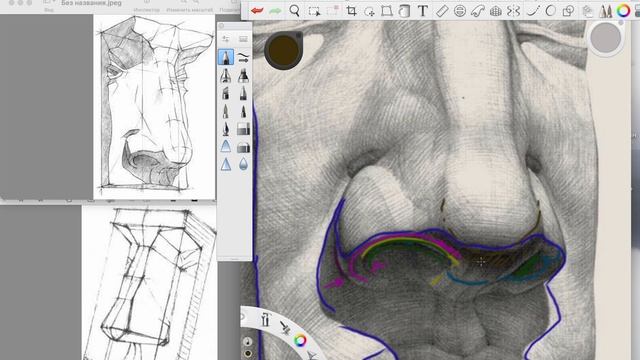Click the geometric nose block sketch below
This screenshot has width=640, height=360.
click(149, 283)
